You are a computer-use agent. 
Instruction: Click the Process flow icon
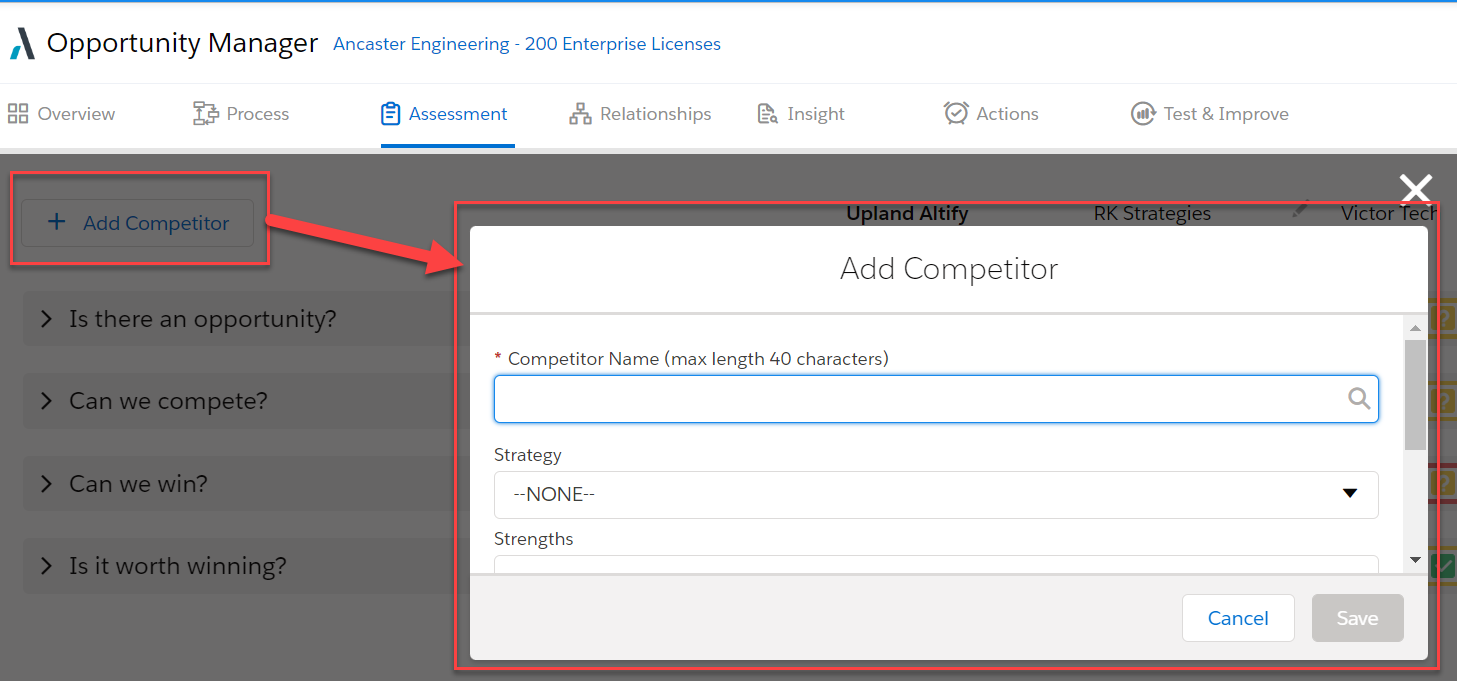[205, 113]
